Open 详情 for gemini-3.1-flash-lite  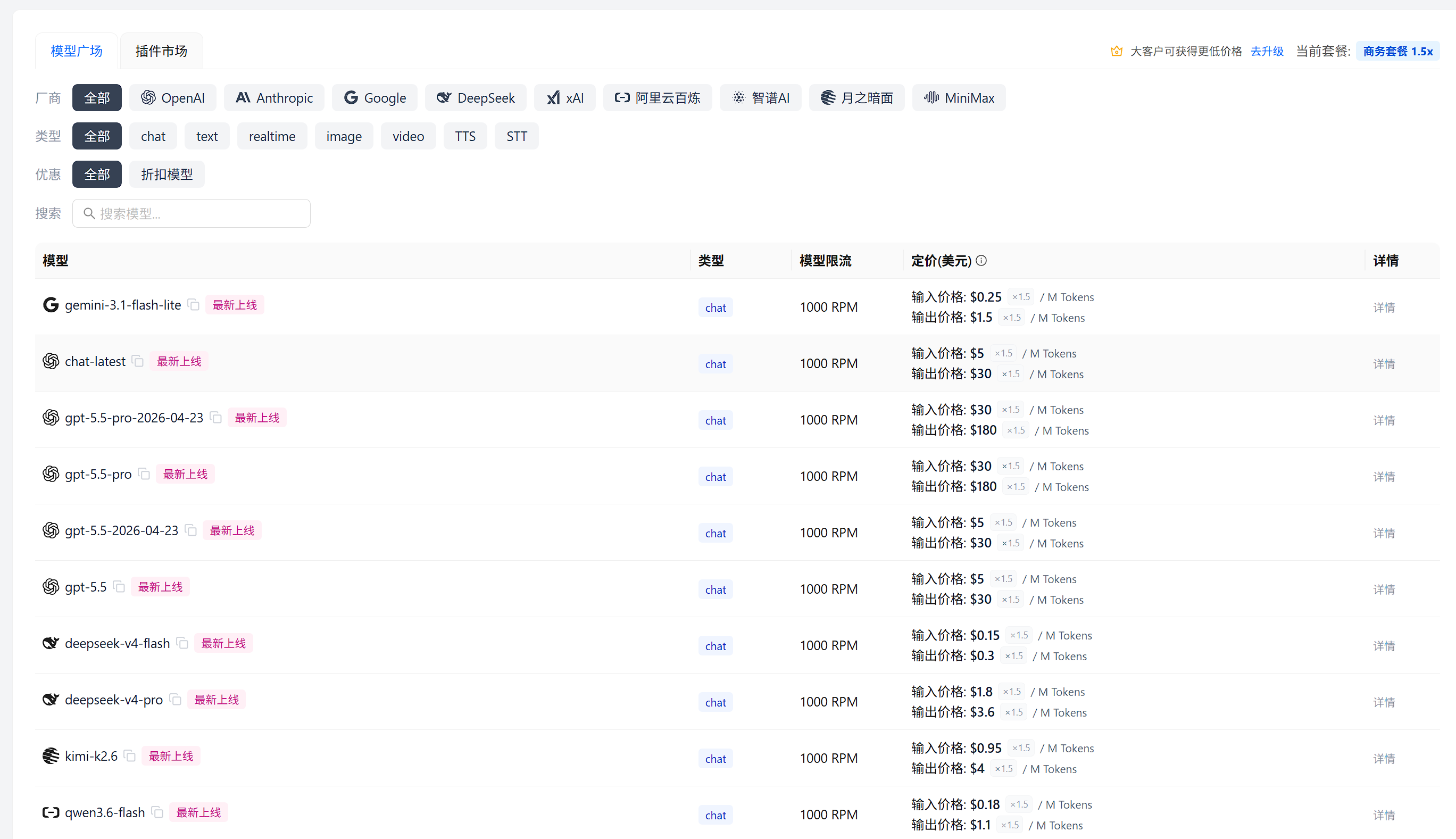(x=1384, y=308)
